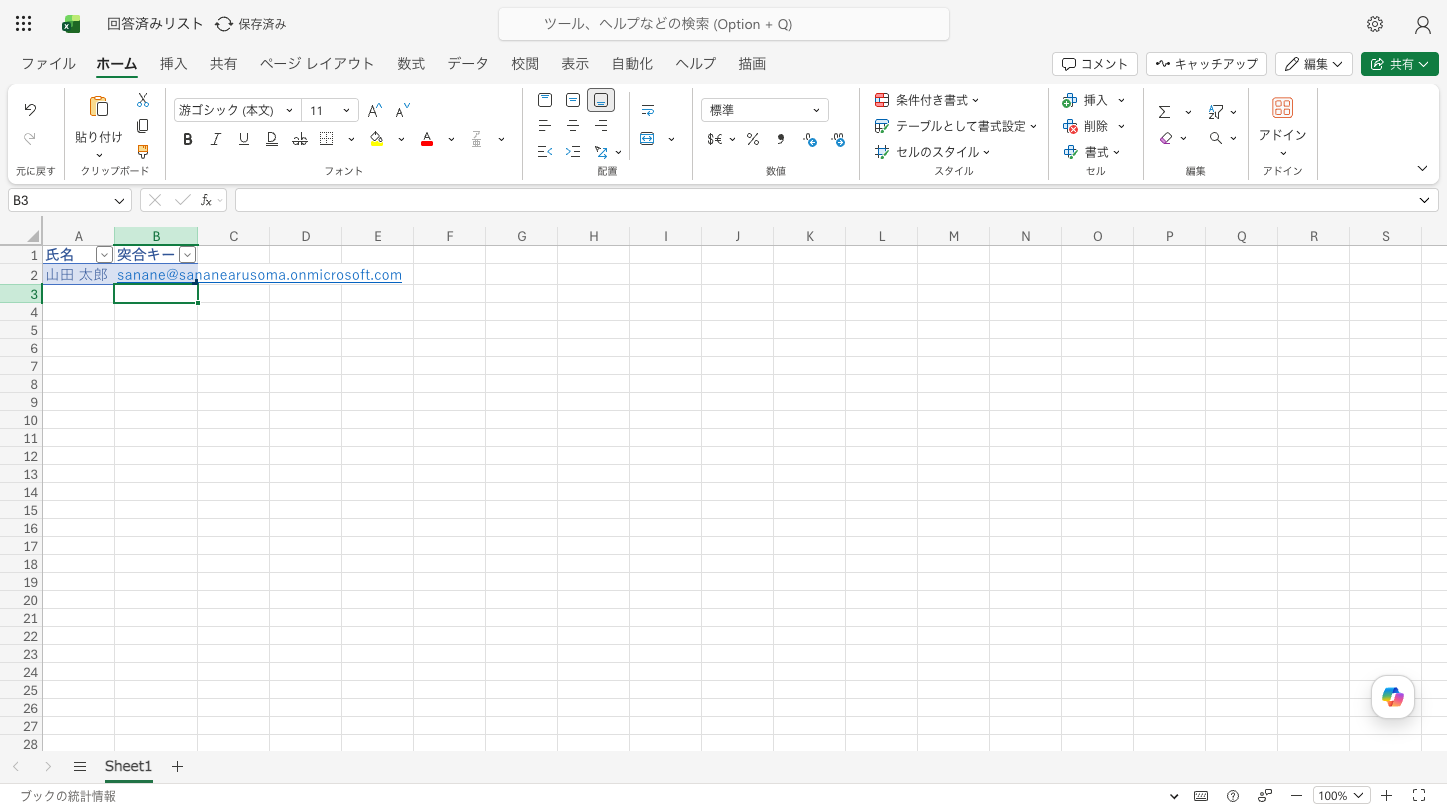Screen dimensions: 1447x806
Task: Open the all sheets list icon
Action: pos(80,766)
